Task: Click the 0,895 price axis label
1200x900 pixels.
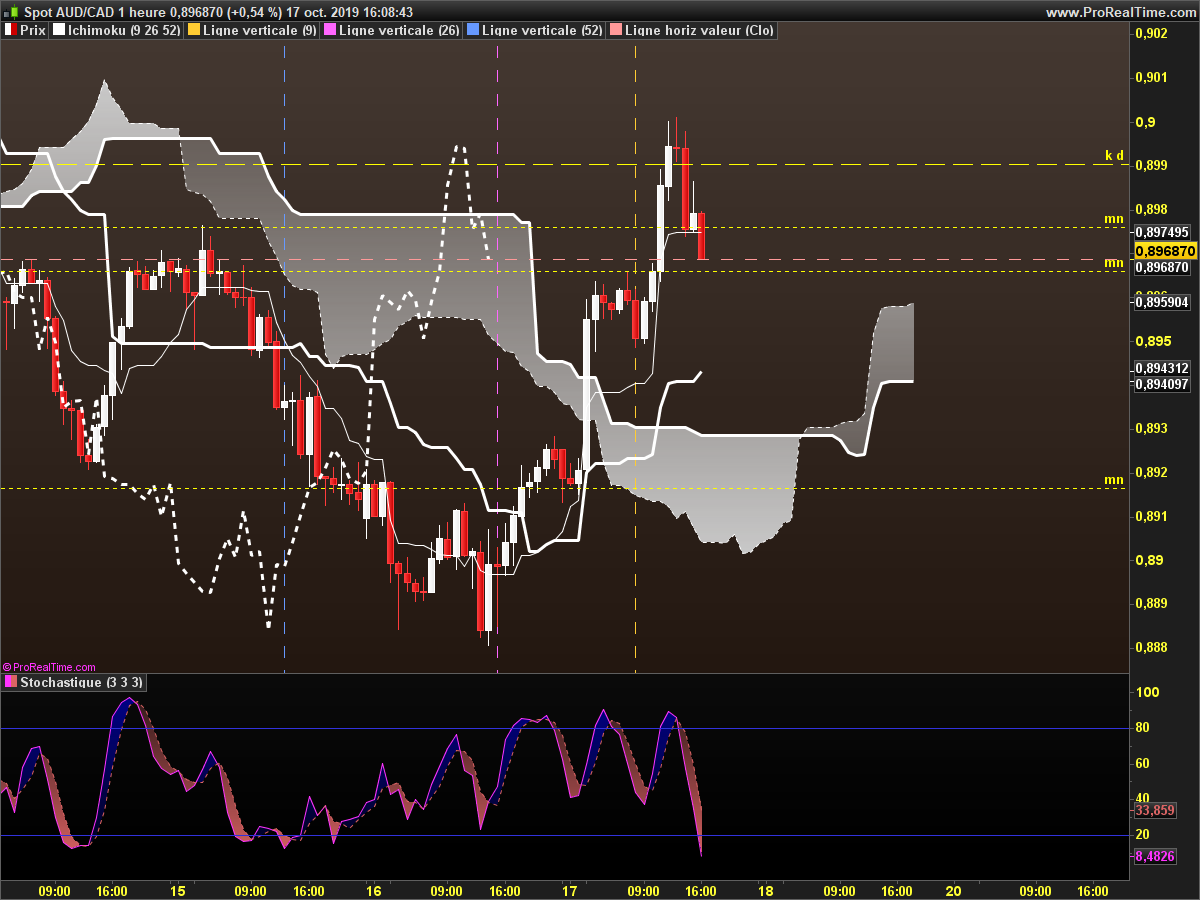Action: click(x=1152, y=341)
